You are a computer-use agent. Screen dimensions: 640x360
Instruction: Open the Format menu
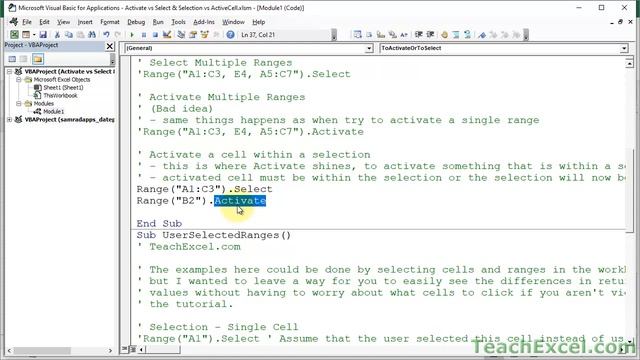[110, 22]
